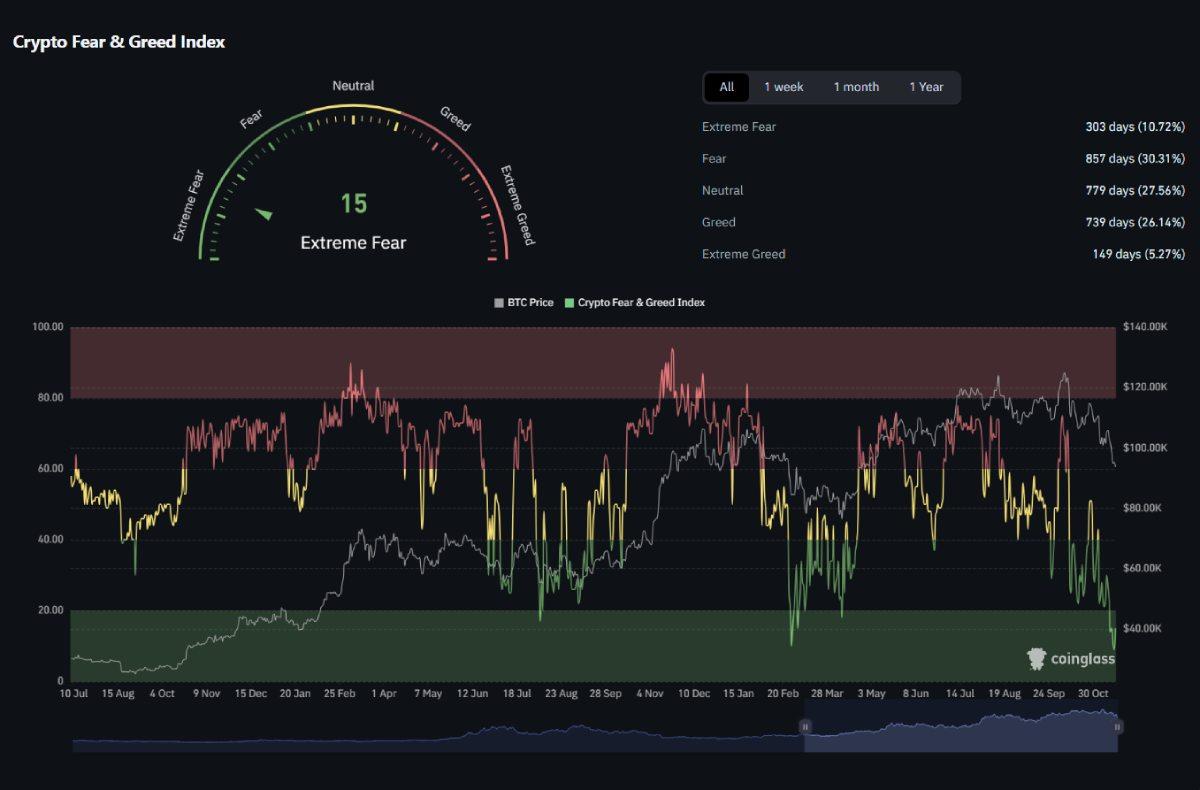Click the Crypto Fear & Greed Index title

tap(119, 42)
